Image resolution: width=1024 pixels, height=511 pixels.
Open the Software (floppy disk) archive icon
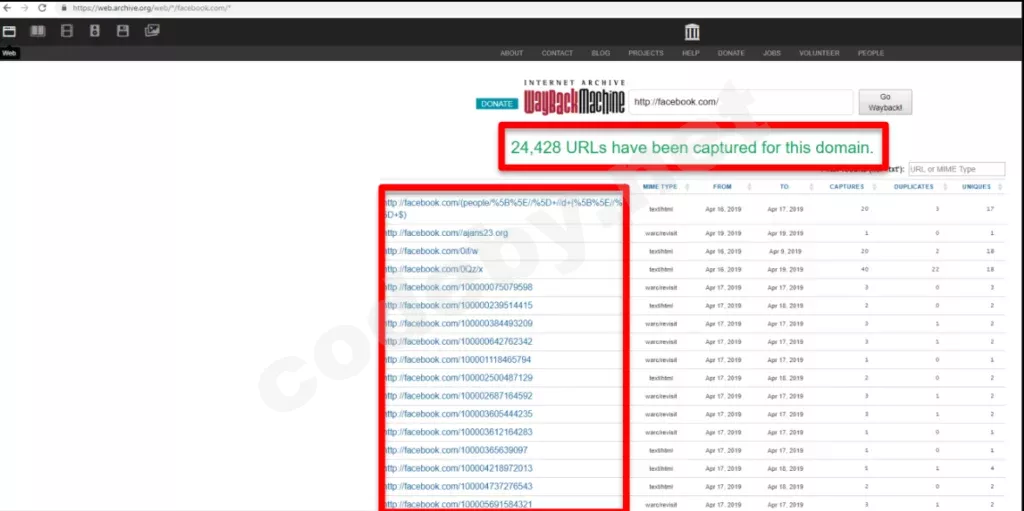click(123, 31)
